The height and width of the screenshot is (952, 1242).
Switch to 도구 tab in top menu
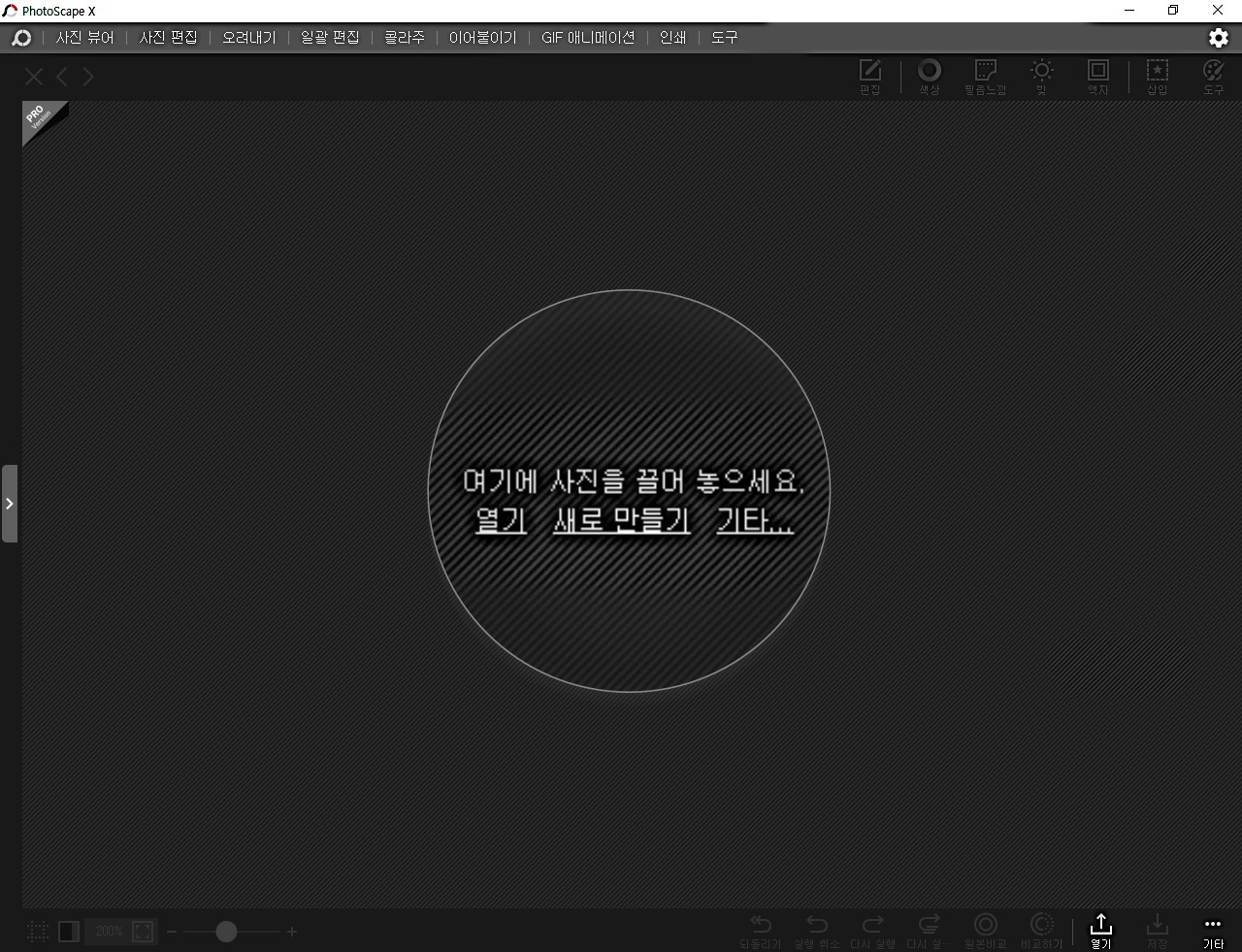(x=725, y=38)
